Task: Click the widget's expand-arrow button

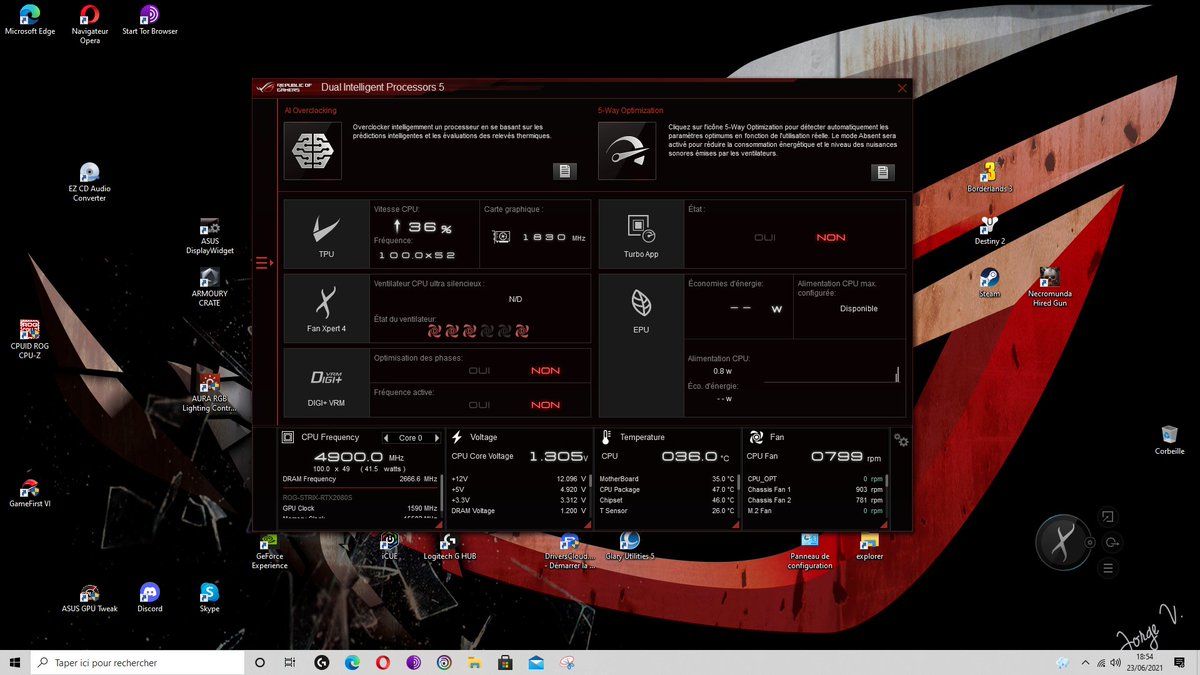Action: tap(1107, 517)
